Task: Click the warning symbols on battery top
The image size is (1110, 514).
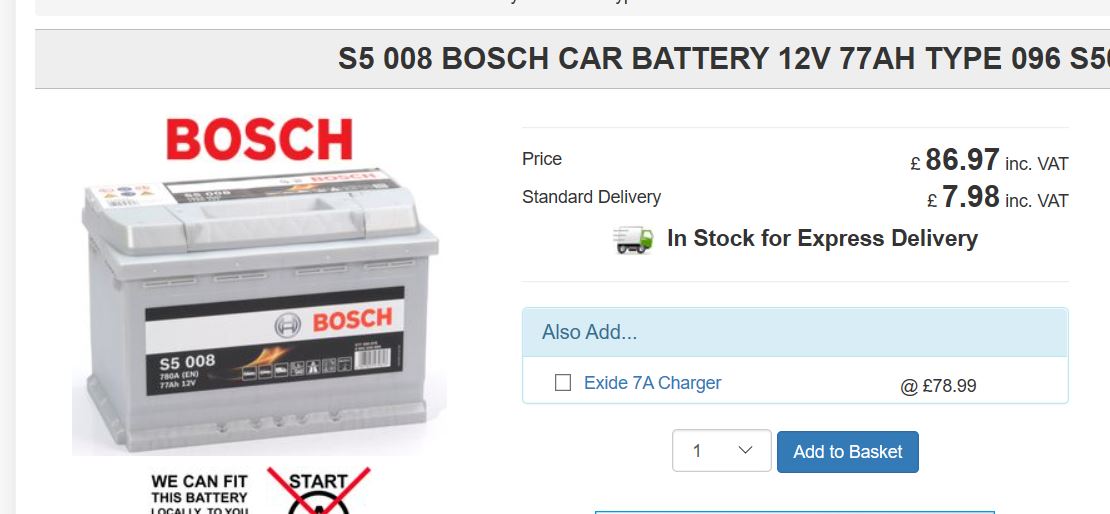Action: (127, 192)
